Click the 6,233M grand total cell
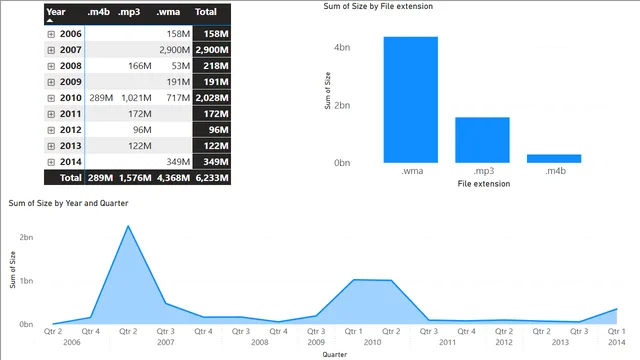Viewport: 640px width, 360px height. pos(212,178)
